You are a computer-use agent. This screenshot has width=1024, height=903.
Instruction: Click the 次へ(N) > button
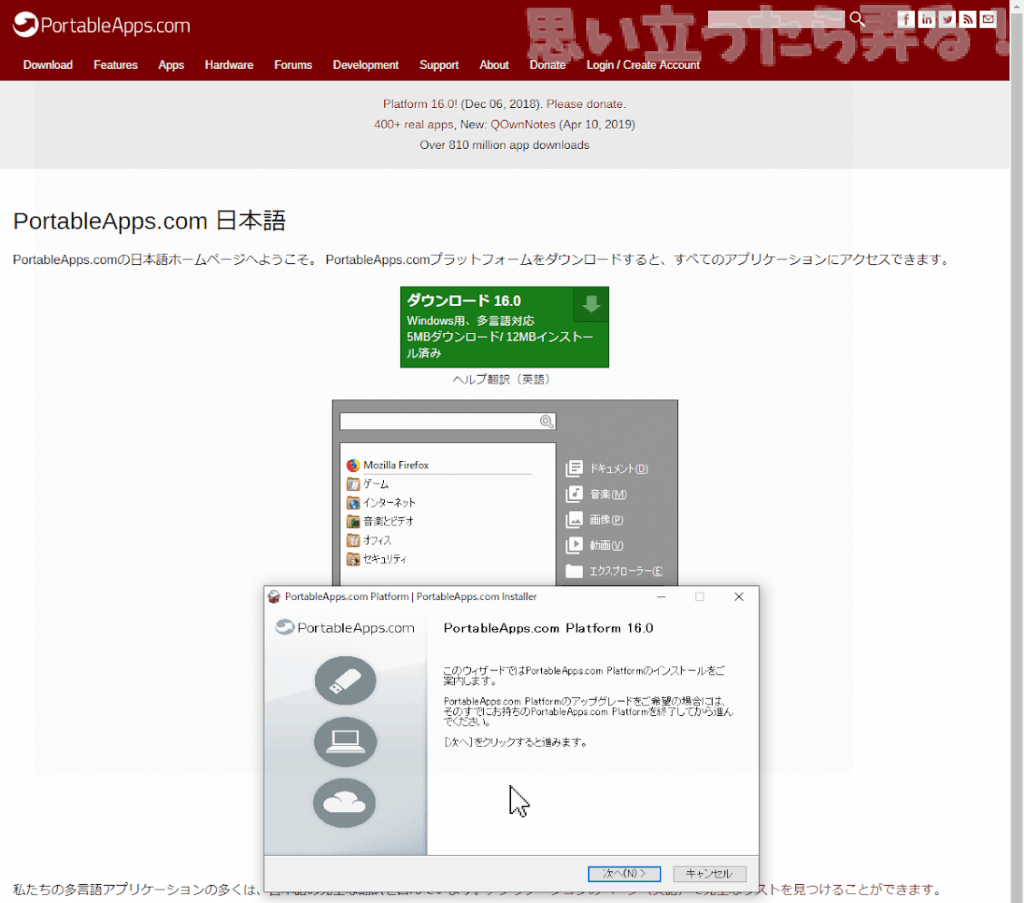coord(624,874)
